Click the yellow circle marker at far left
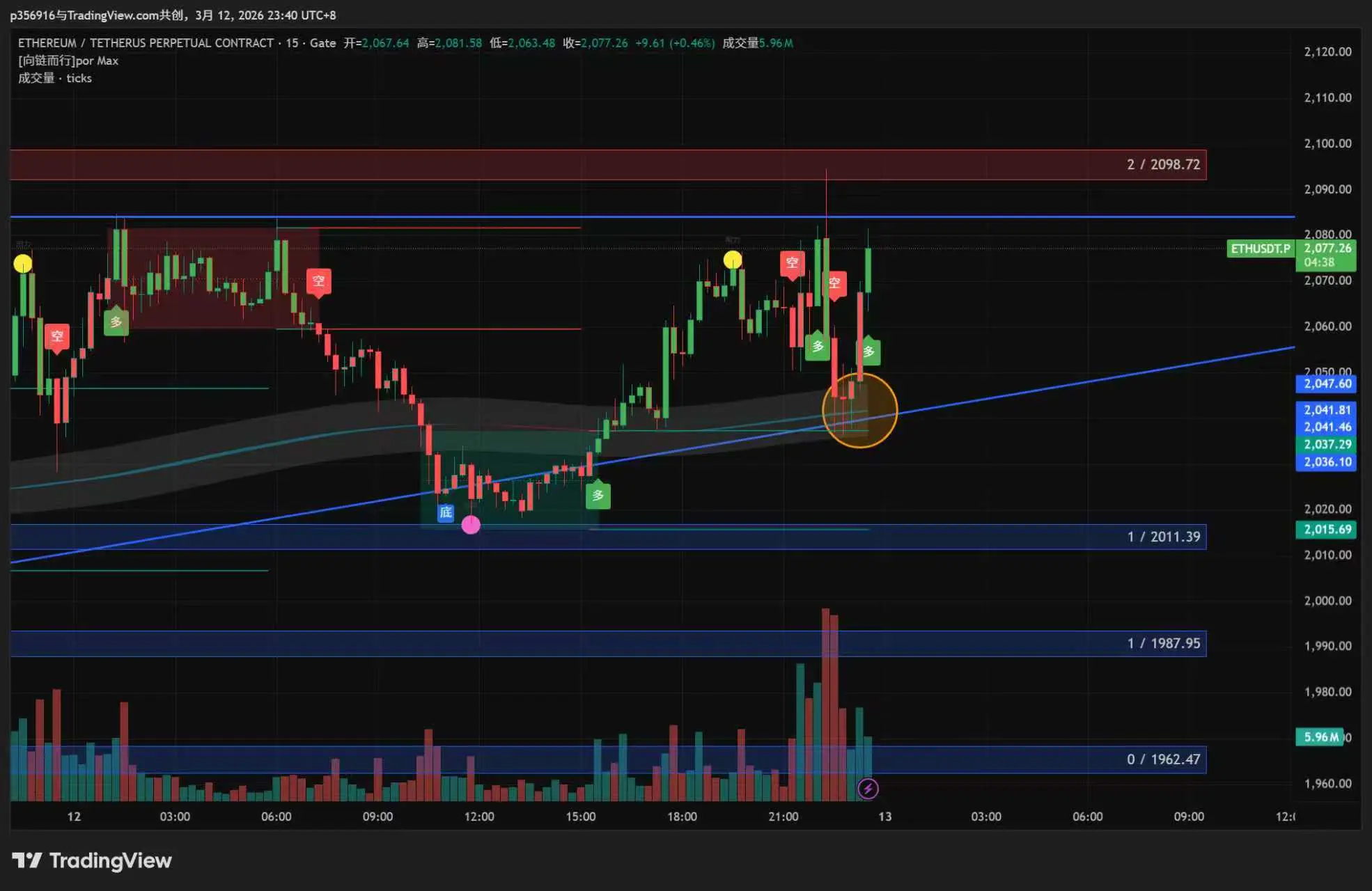 23,264
